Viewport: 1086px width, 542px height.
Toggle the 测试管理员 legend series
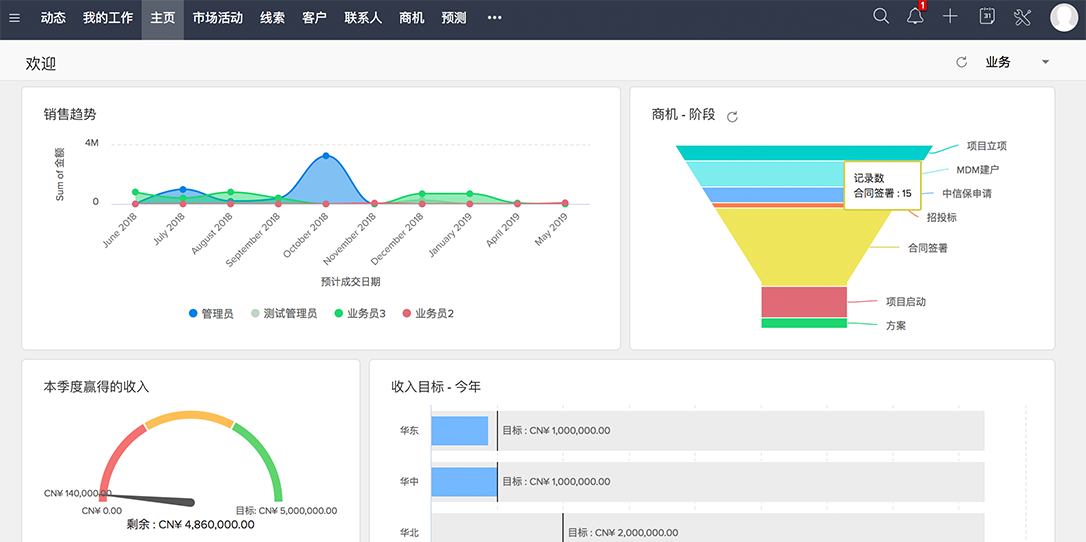tap(282, 314)
